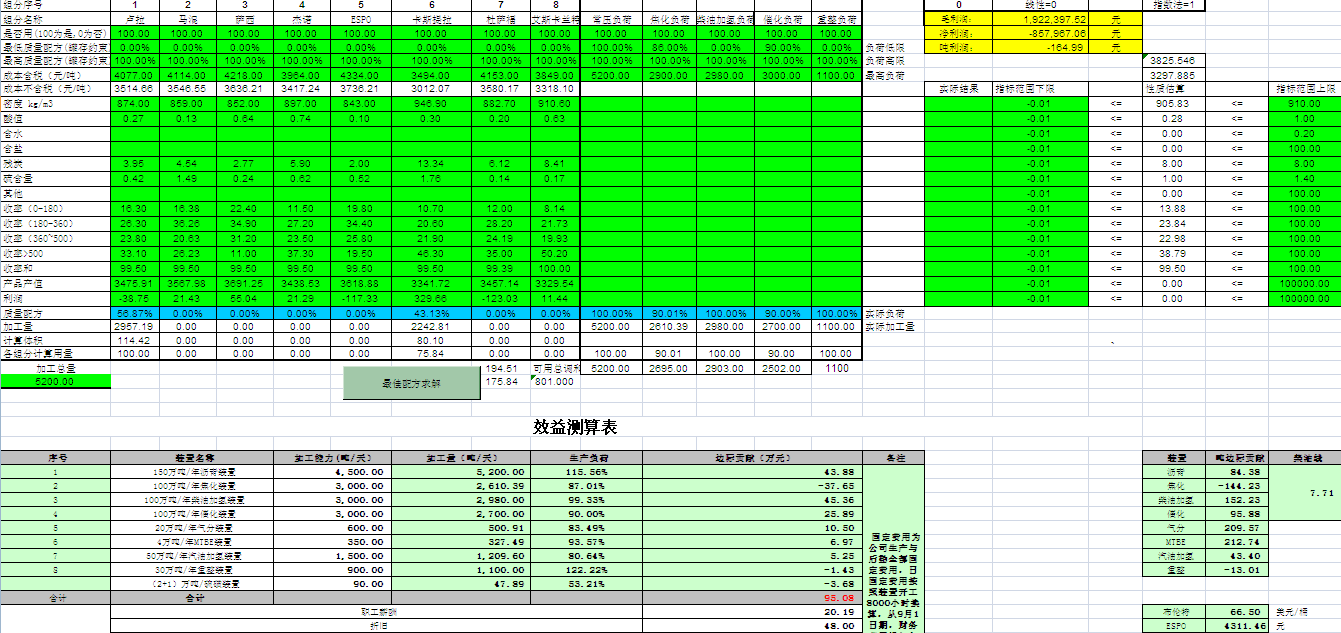The height and width of the screenshot is (633, 1341).
Task: Select the net profit value -857,967.06
Action: pos(1040,33)
